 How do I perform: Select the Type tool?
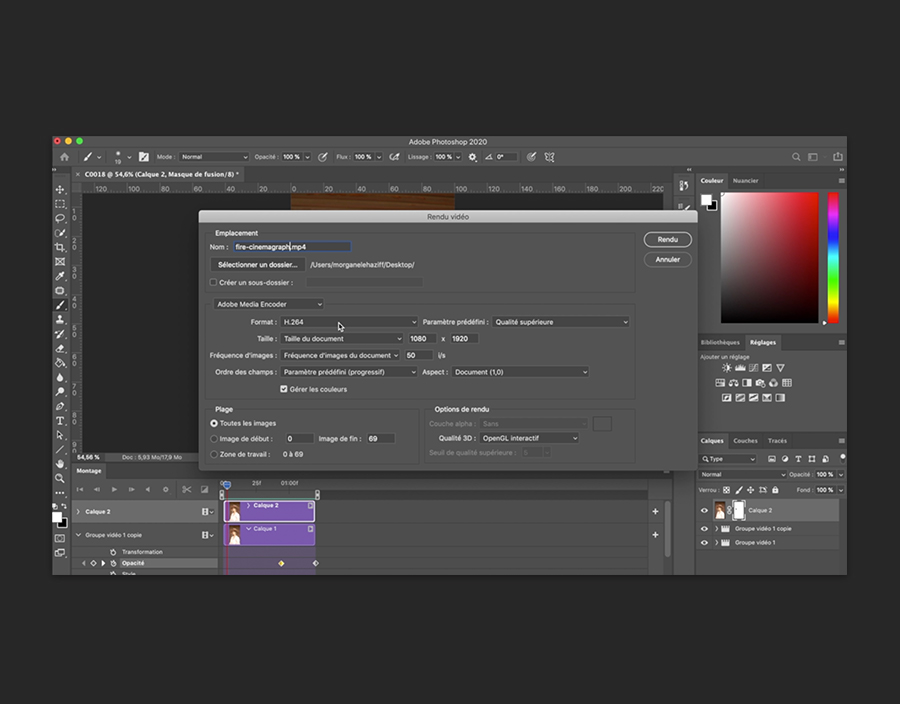60,421
